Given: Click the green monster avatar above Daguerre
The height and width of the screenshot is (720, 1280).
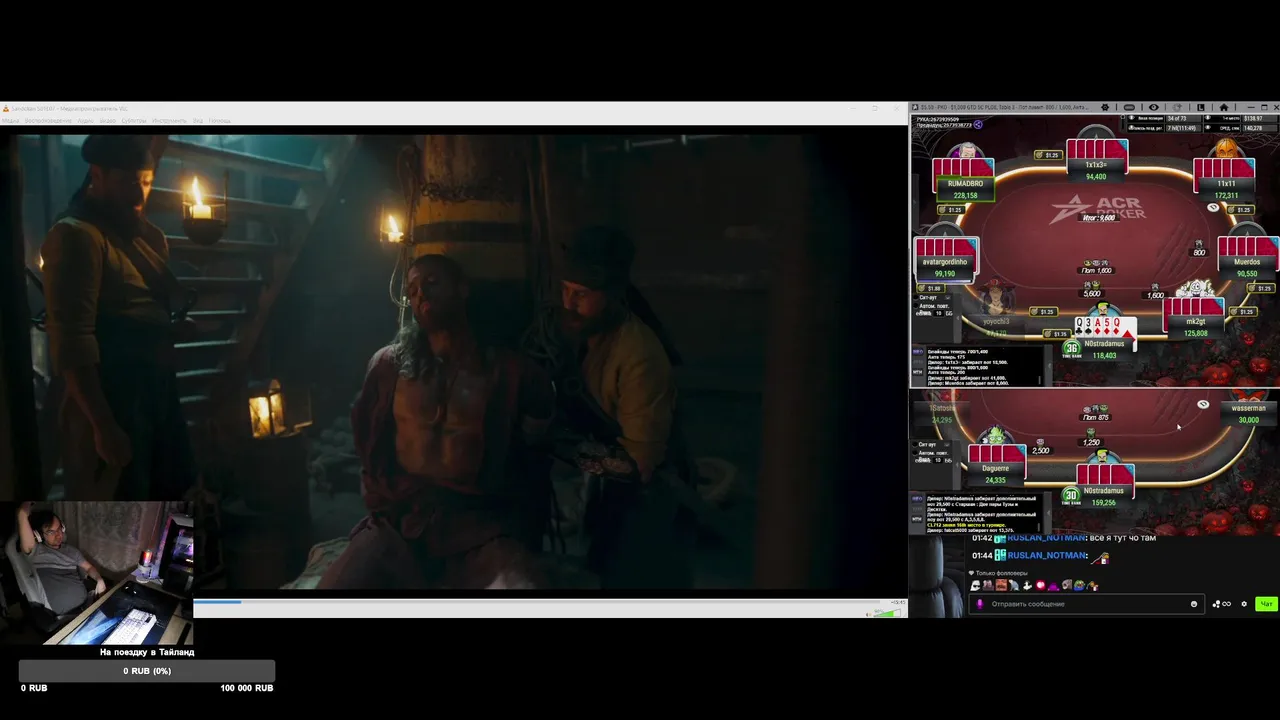Looking at the screenshot, I should point(996,438).
